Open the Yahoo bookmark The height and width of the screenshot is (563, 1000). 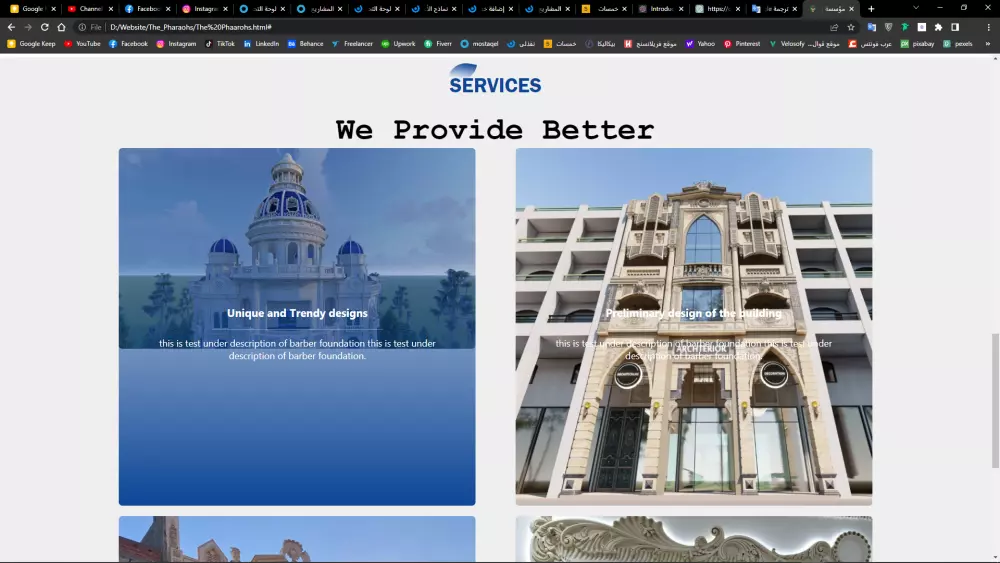(x=700, y=44)
